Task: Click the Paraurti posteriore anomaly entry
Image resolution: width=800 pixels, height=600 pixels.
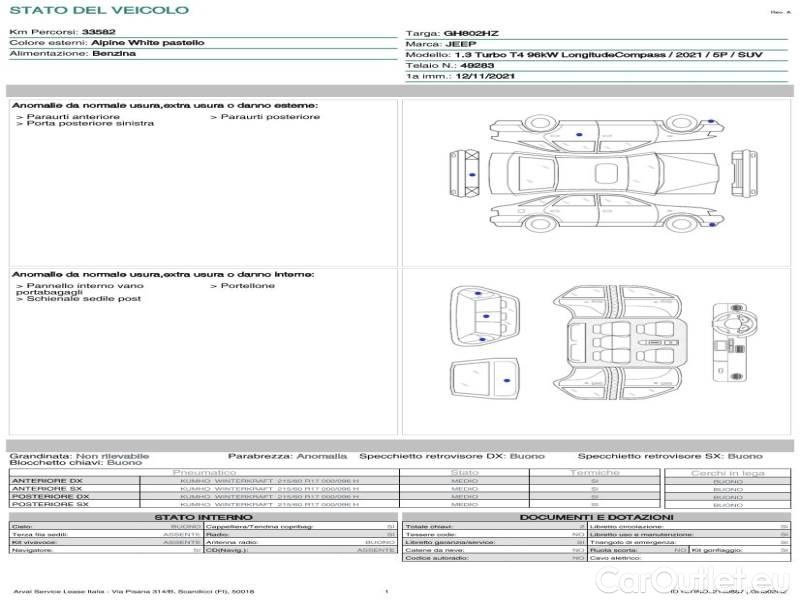Action: coord(267,117)
